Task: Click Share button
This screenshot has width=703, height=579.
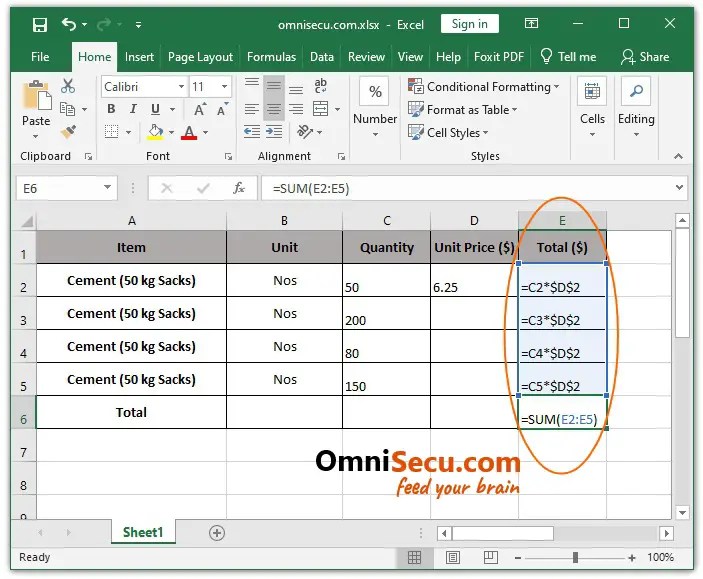Action: pyautogui.click(x=645, y=57)
